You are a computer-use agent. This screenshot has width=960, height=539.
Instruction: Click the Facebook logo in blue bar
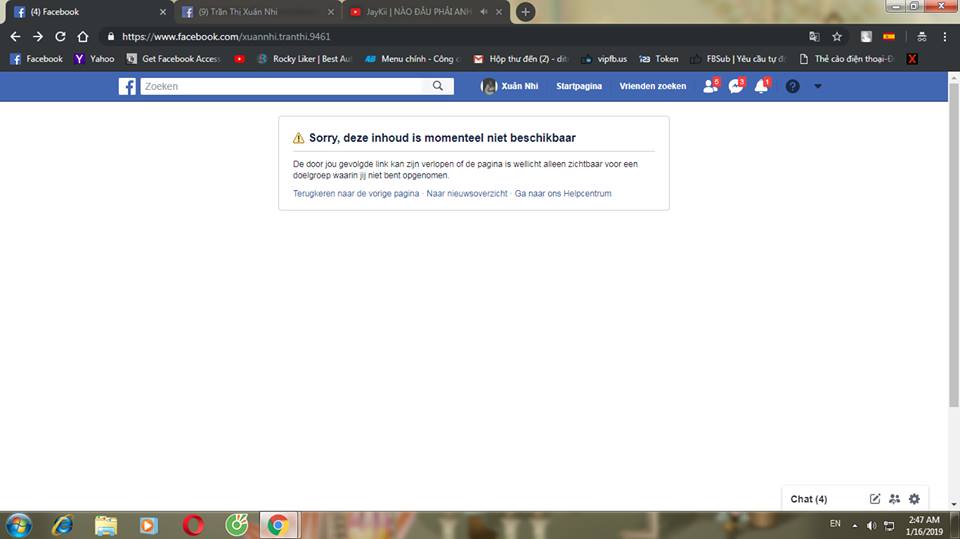(128, 87)
